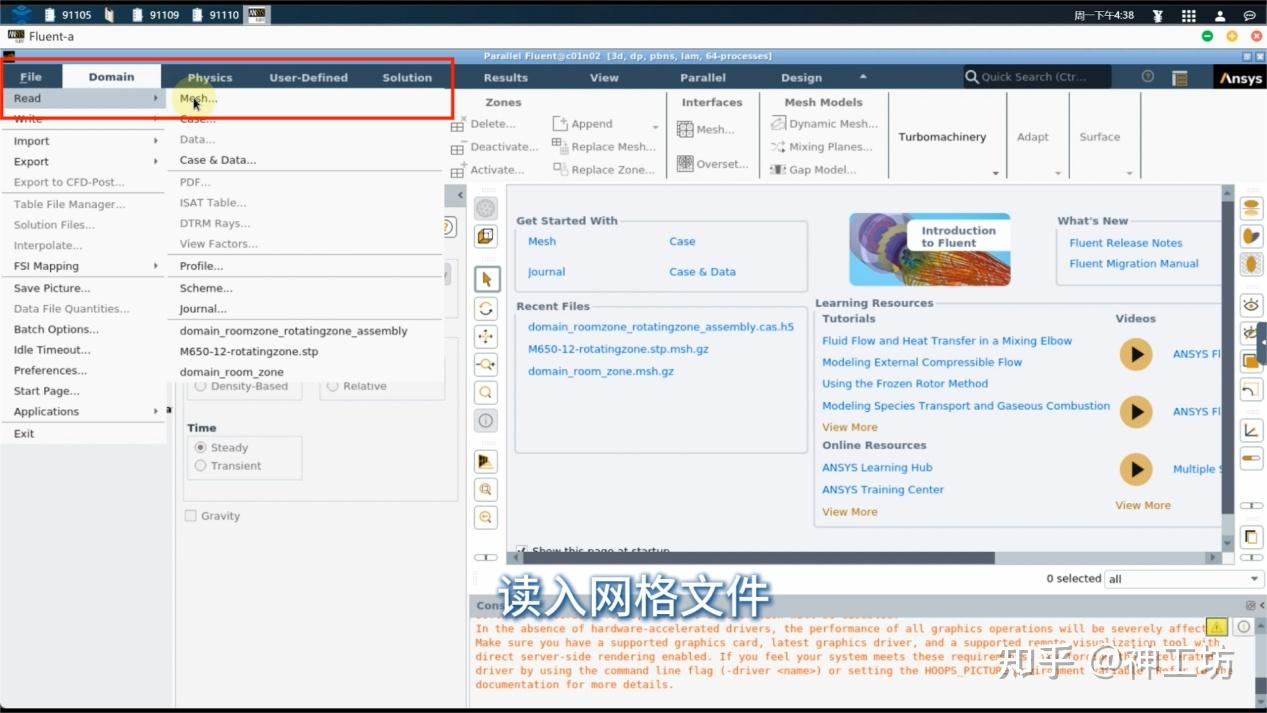The image size is (1267, 713).
Task: Open Dynamic Mesh in Mesh Models
Action: tap(824, 124)
